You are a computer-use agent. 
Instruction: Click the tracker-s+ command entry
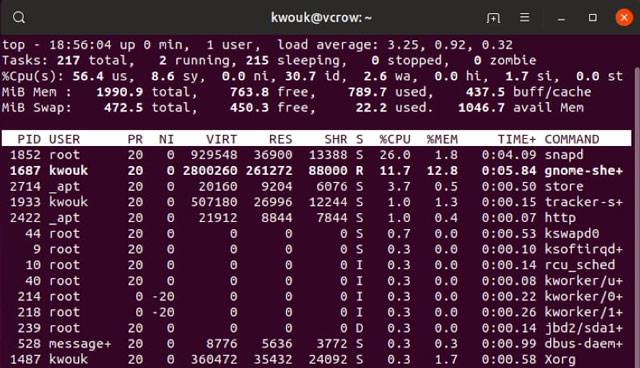click(x=584, y=202)
